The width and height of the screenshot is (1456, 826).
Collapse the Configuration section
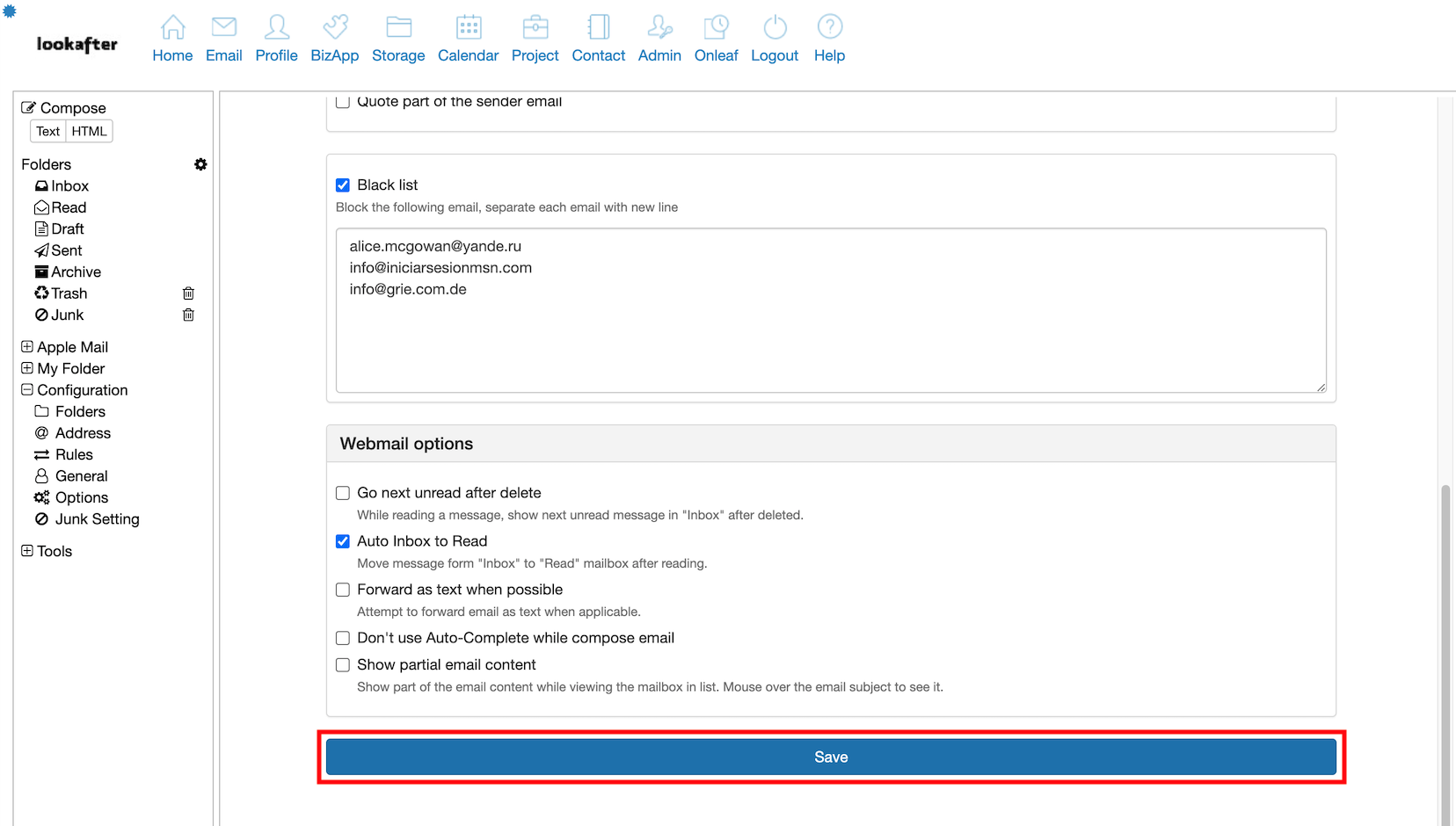(27, 390)
